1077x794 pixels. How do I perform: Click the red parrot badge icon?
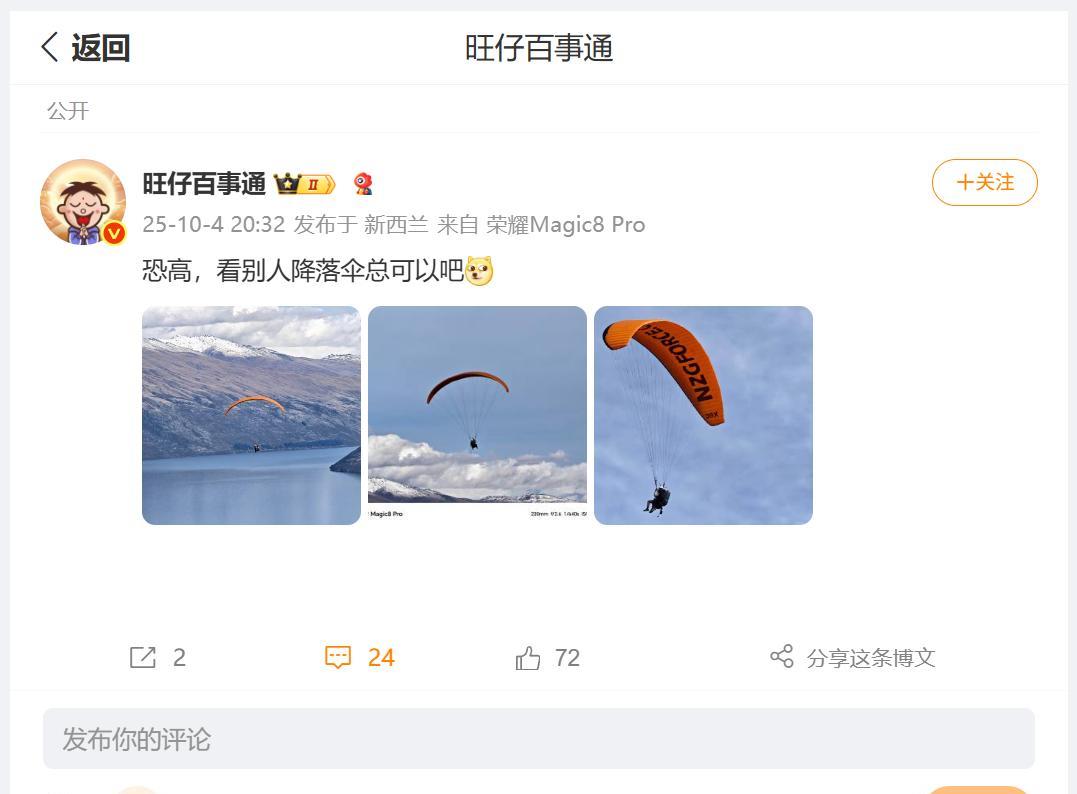click(363, 184)
